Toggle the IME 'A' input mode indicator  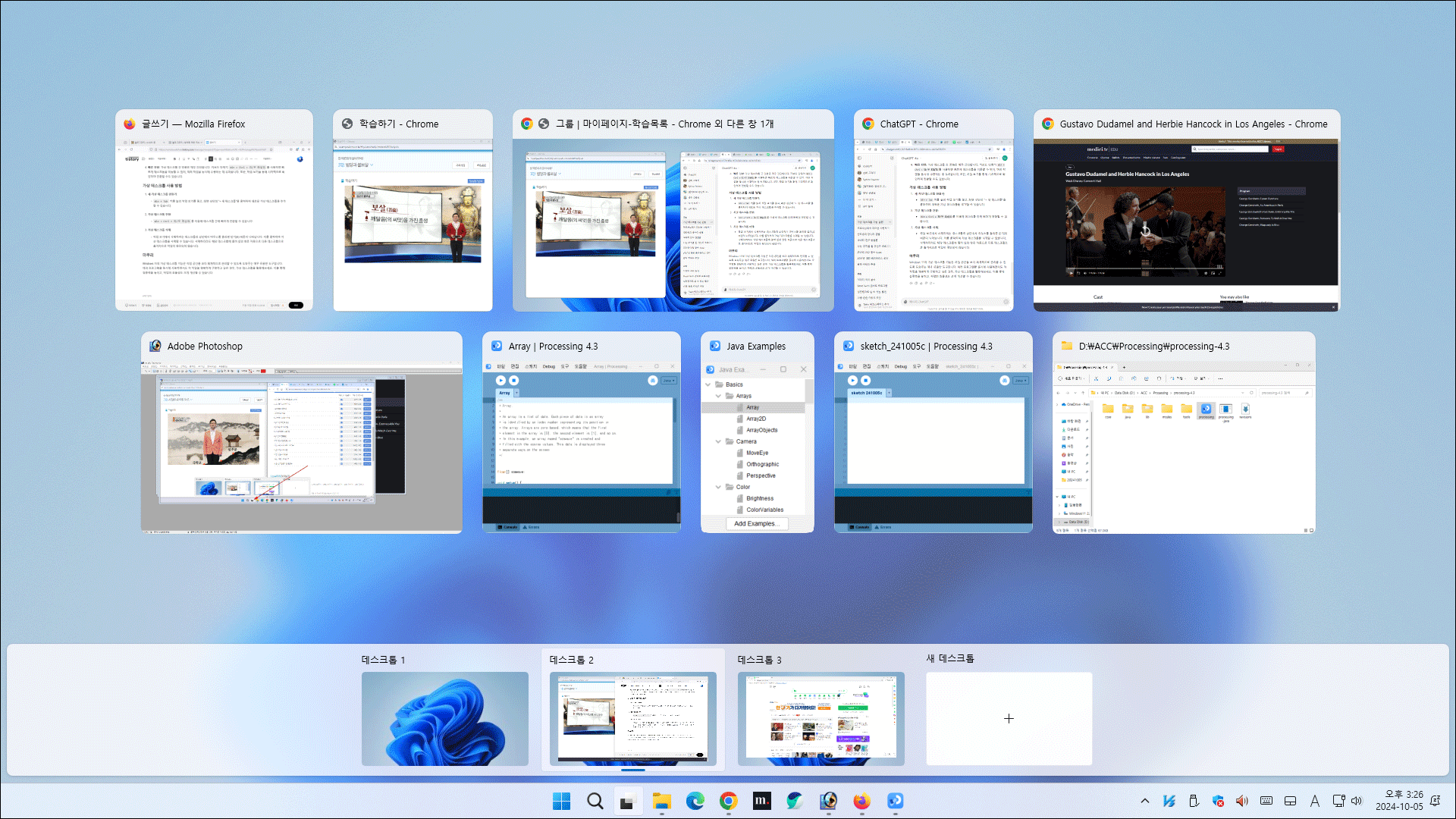pyautogui.click(x=1314, y=801)
